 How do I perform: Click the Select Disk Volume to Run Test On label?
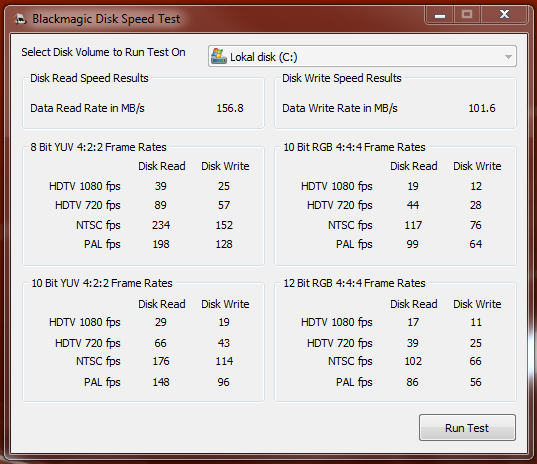[x=103, y=52]
